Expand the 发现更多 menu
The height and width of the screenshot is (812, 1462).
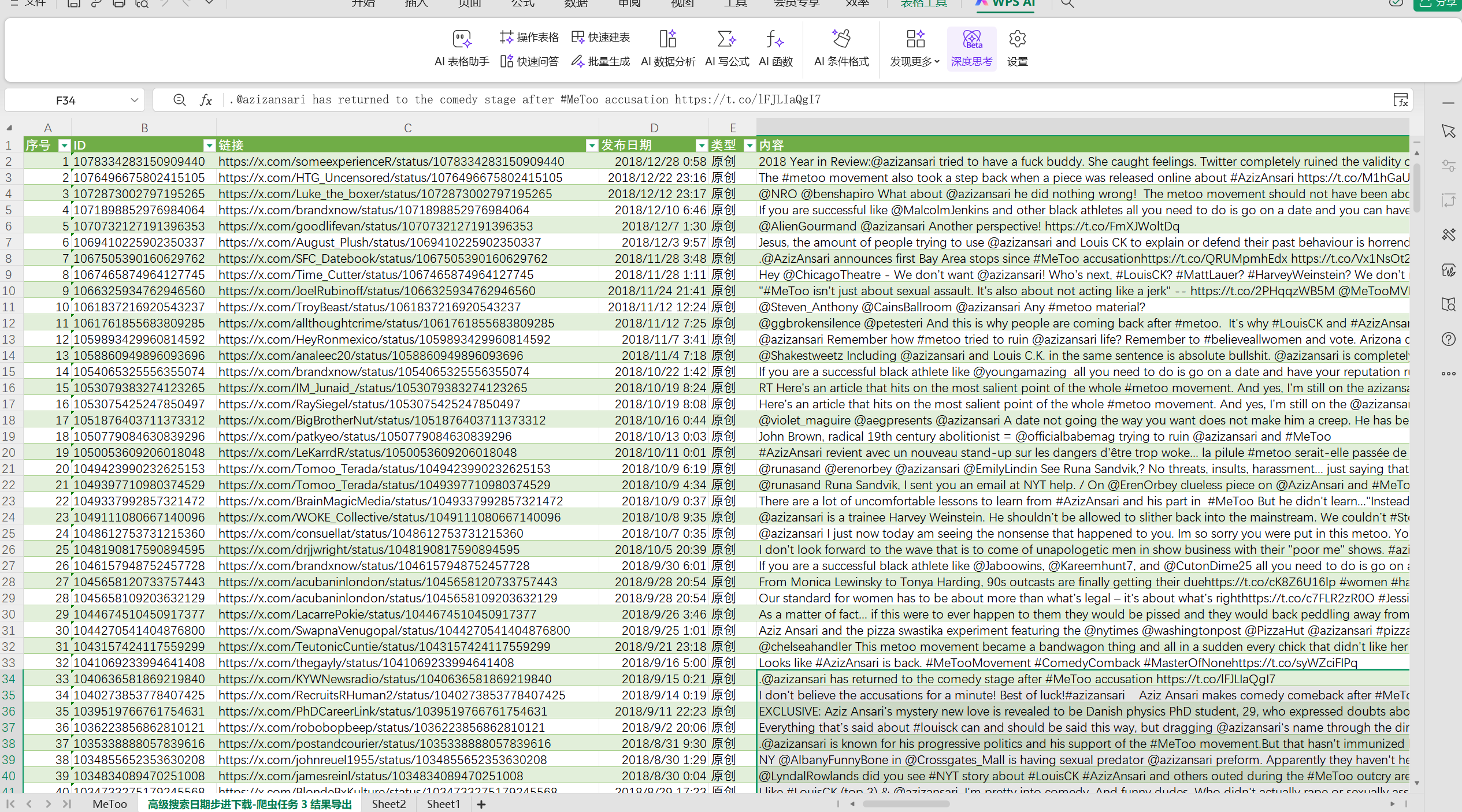coord(915,49)
